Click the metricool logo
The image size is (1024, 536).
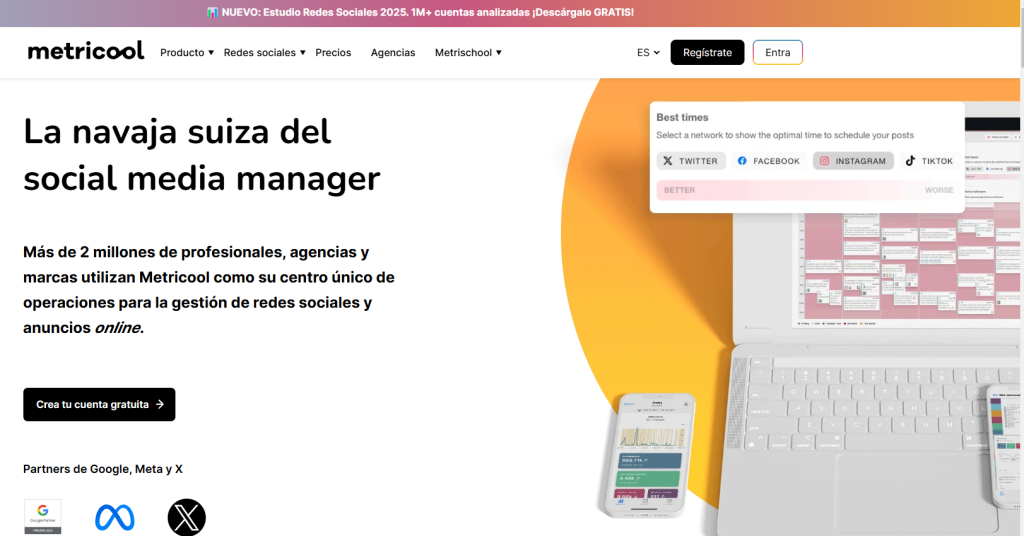pos(86,52)
